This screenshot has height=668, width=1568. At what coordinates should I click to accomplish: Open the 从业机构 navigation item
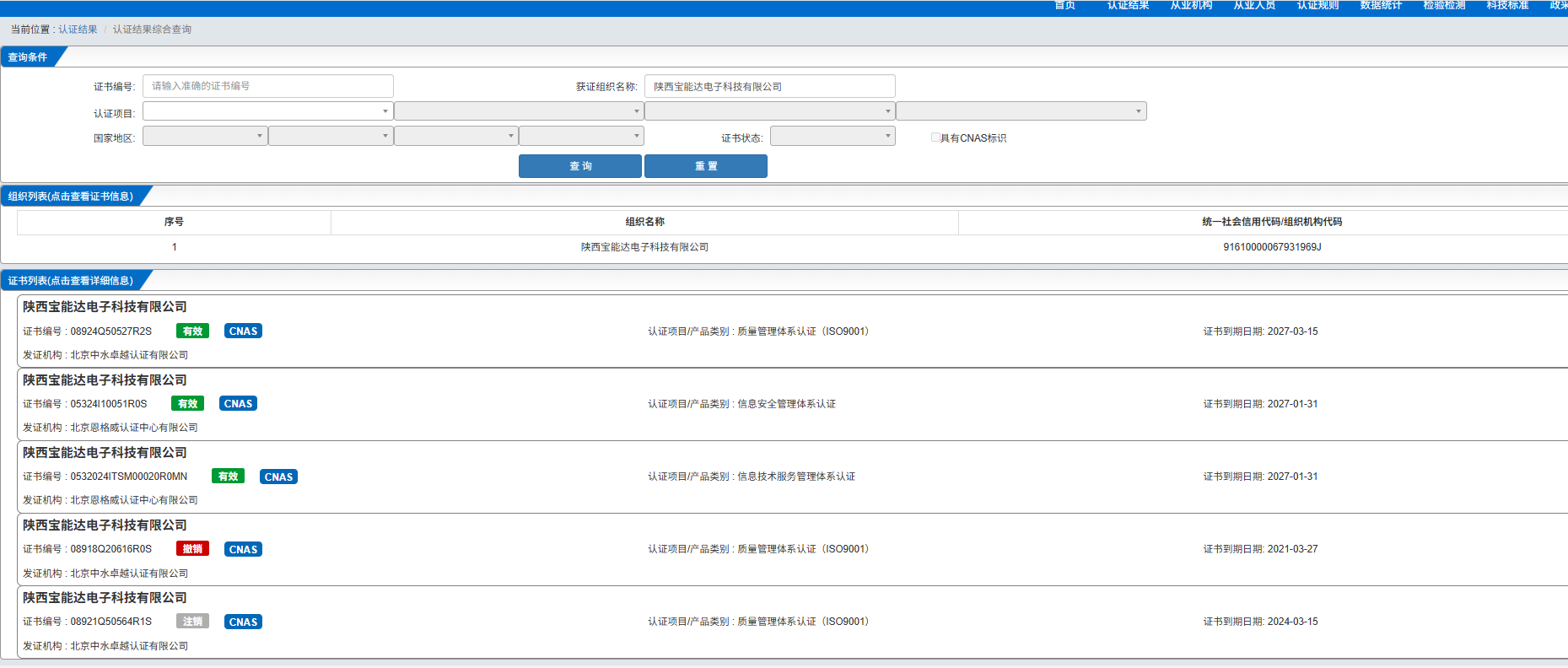point(1191,5)
